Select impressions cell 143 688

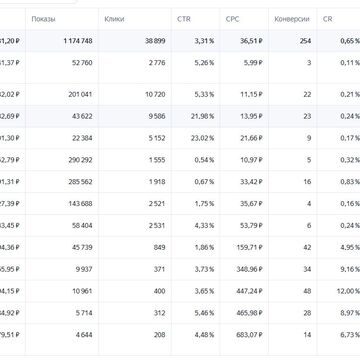click(x=80, y=203)
